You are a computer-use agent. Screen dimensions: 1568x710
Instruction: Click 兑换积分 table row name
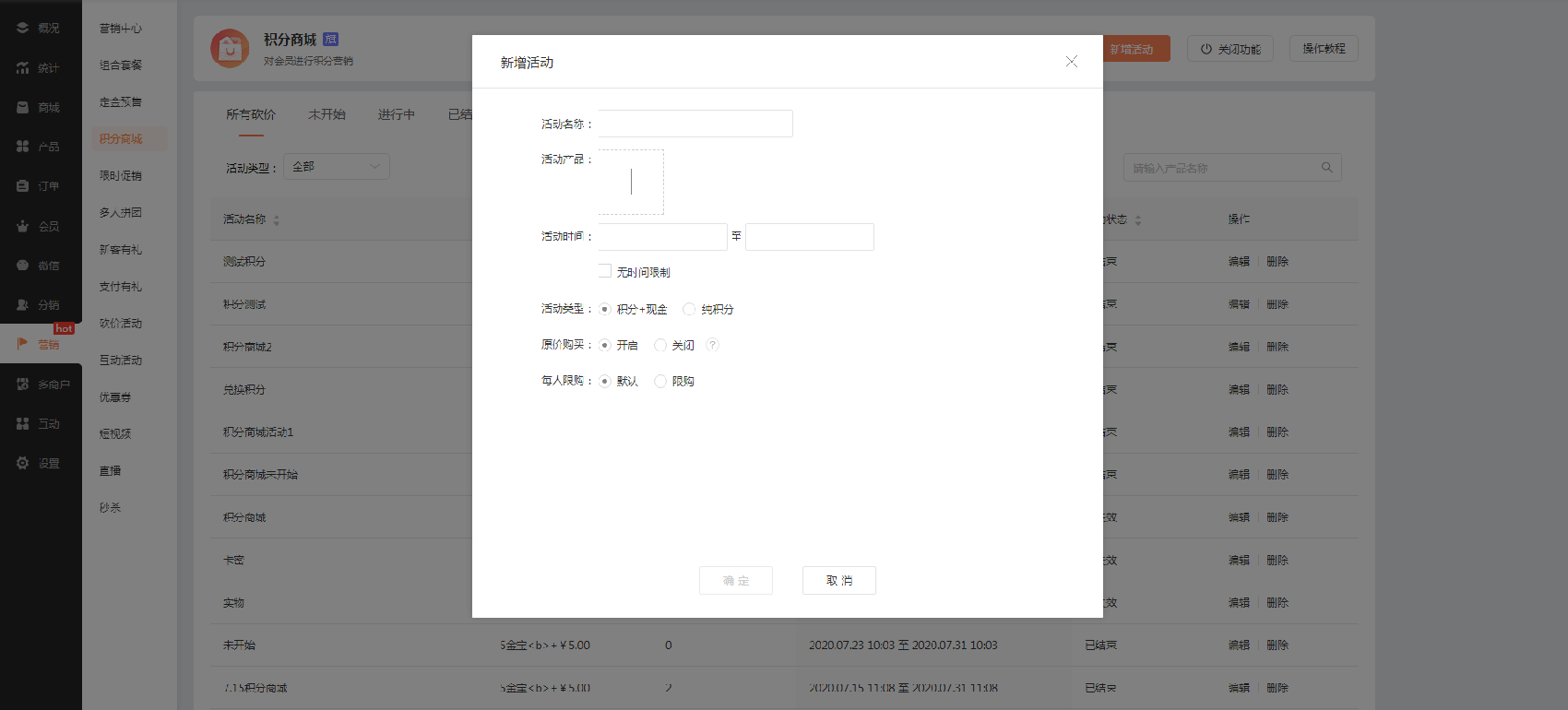coord(244,390)
